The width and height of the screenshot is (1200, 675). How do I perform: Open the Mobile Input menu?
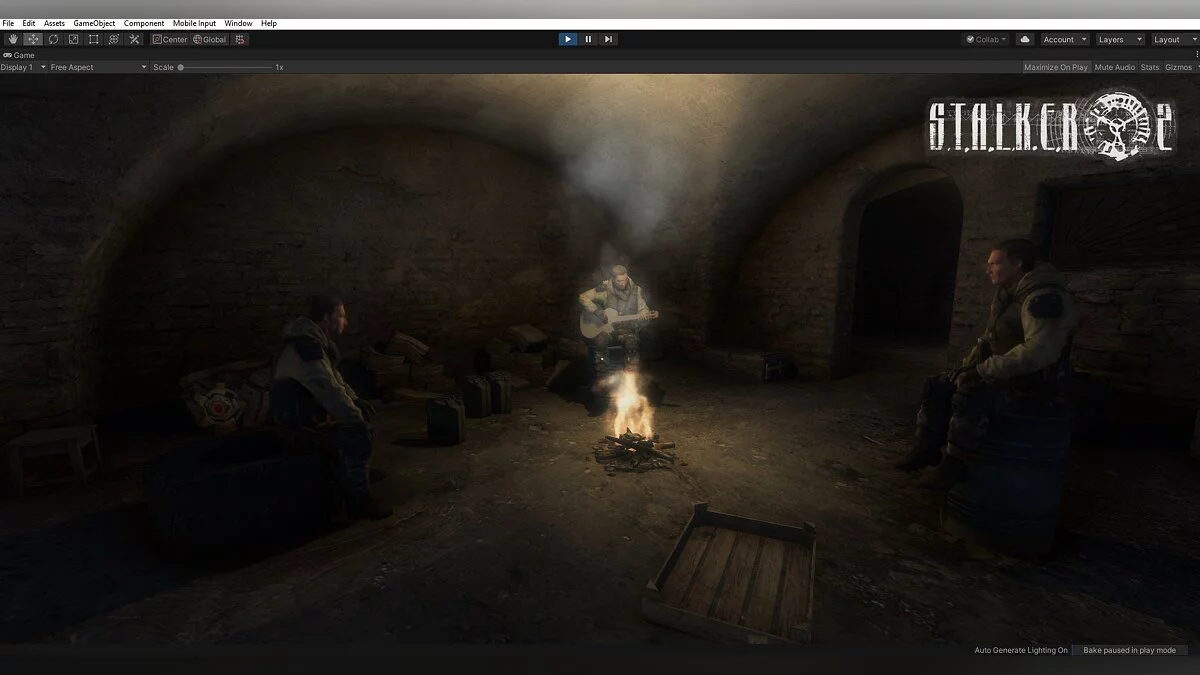(194, 23)
